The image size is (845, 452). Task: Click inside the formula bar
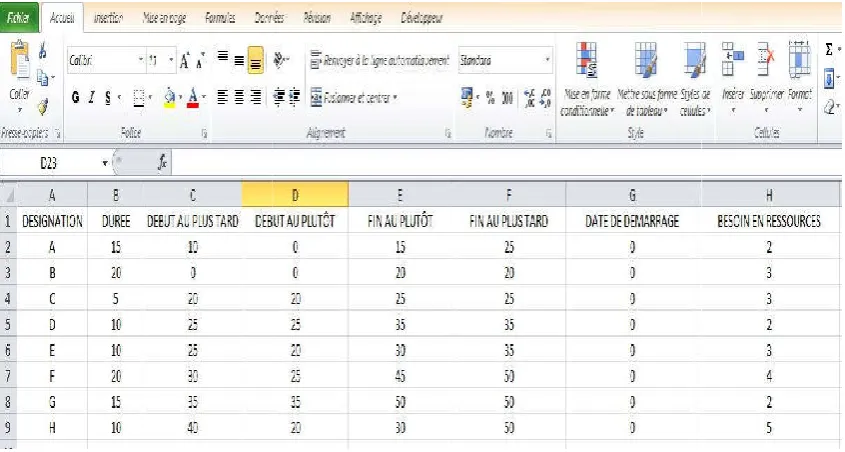point(507,163)
